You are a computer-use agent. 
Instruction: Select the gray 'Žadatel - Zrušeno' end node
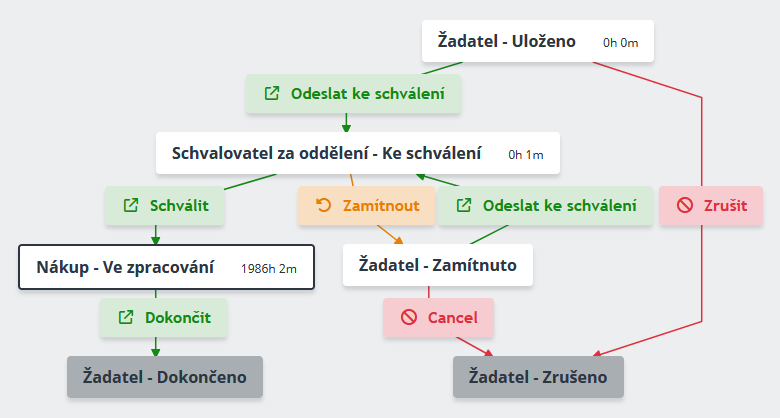click(x=538, y=377)
